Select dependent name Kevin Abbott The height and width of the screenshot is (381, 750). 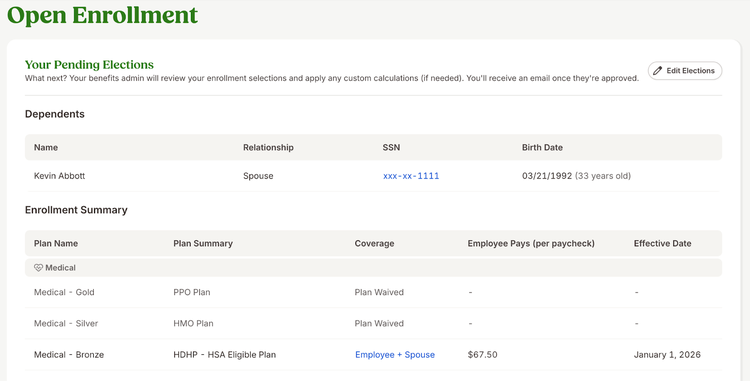[59, 176]
